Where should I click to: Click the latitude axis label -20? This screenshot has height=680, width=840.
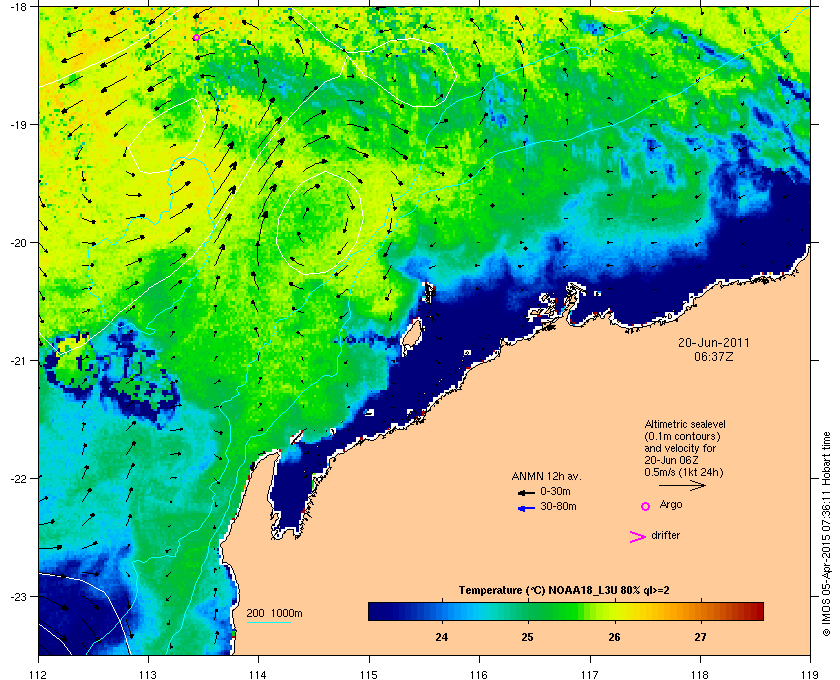coord(18,243)
